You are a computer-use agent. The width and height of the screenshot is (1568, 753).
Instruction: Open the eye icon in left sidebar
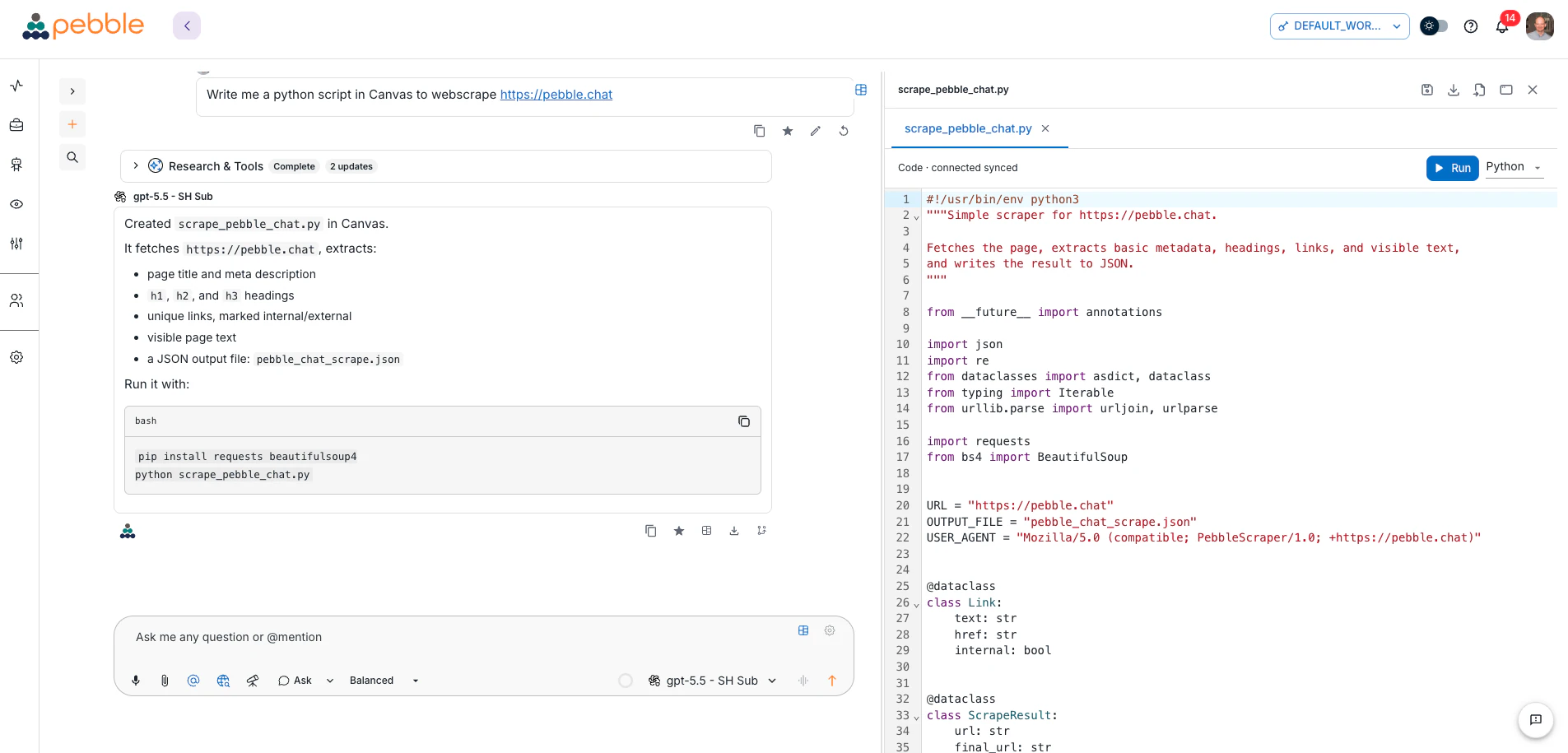coord(16,204)
